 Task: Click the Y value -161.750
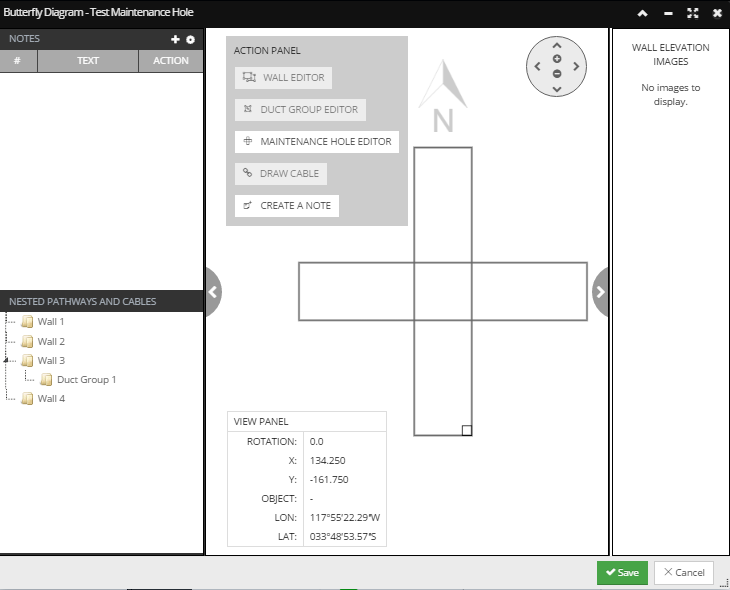[329, 480]
